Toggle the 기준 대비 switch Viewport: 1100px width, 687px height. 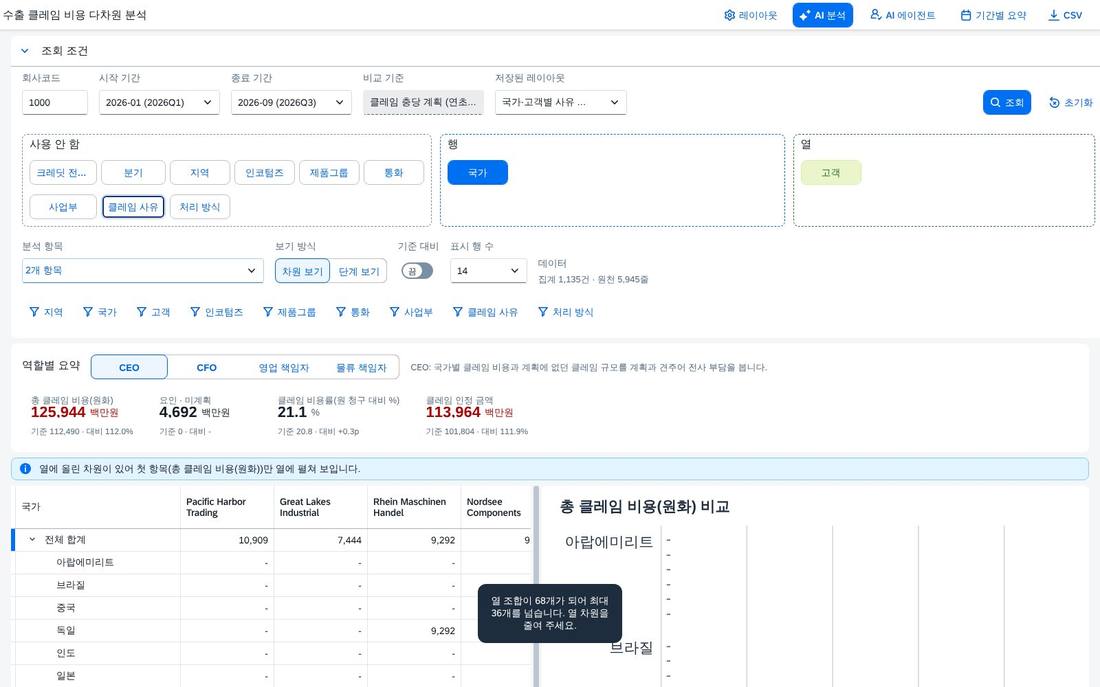click(417, 271)
